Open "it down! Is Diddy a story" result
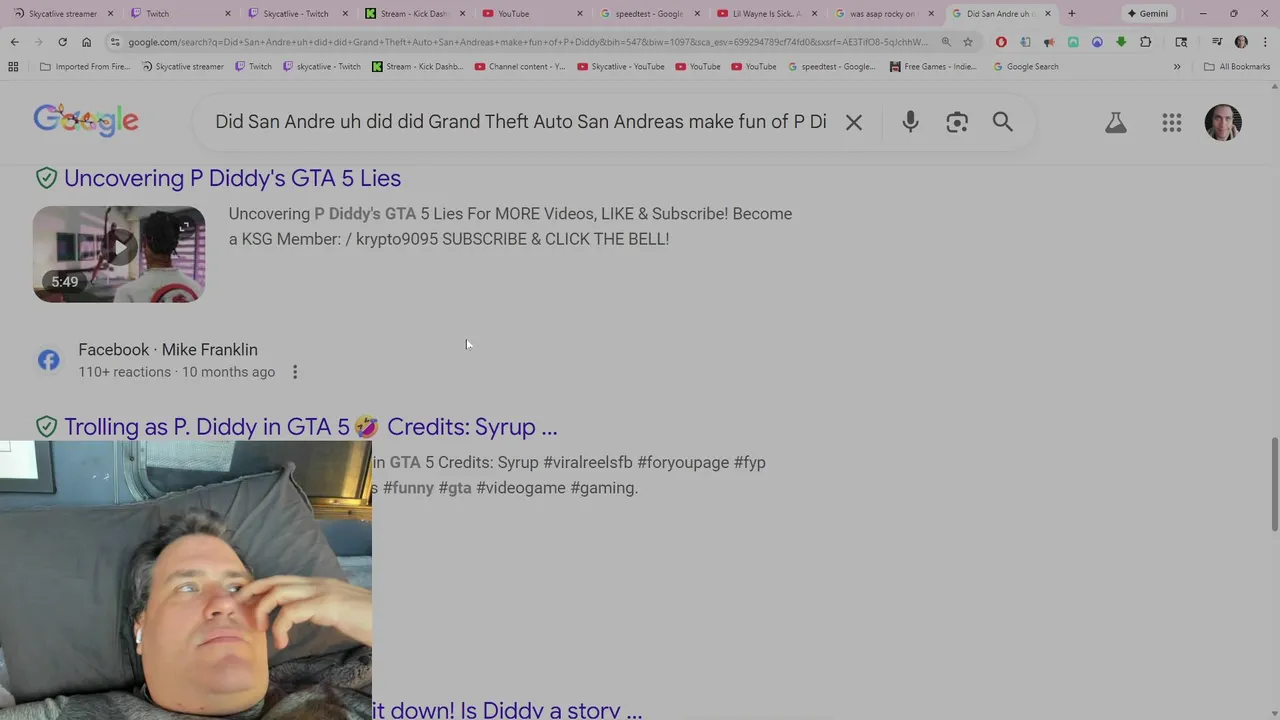This screenshot has width=1280, height=720. pos(507,710)
